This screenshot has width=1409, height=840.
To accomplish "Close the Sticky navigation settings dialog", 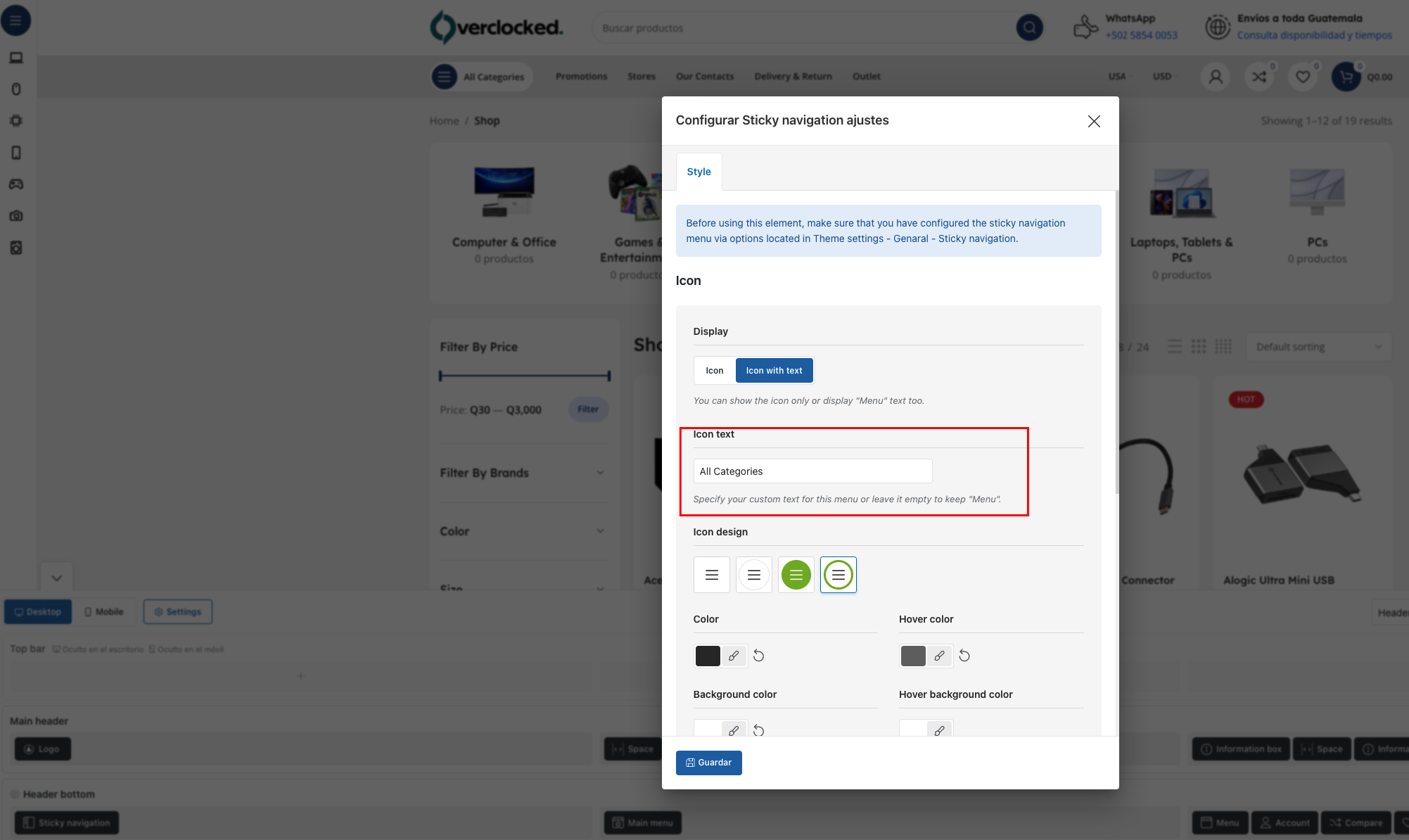I will (x=1094, y=121).
